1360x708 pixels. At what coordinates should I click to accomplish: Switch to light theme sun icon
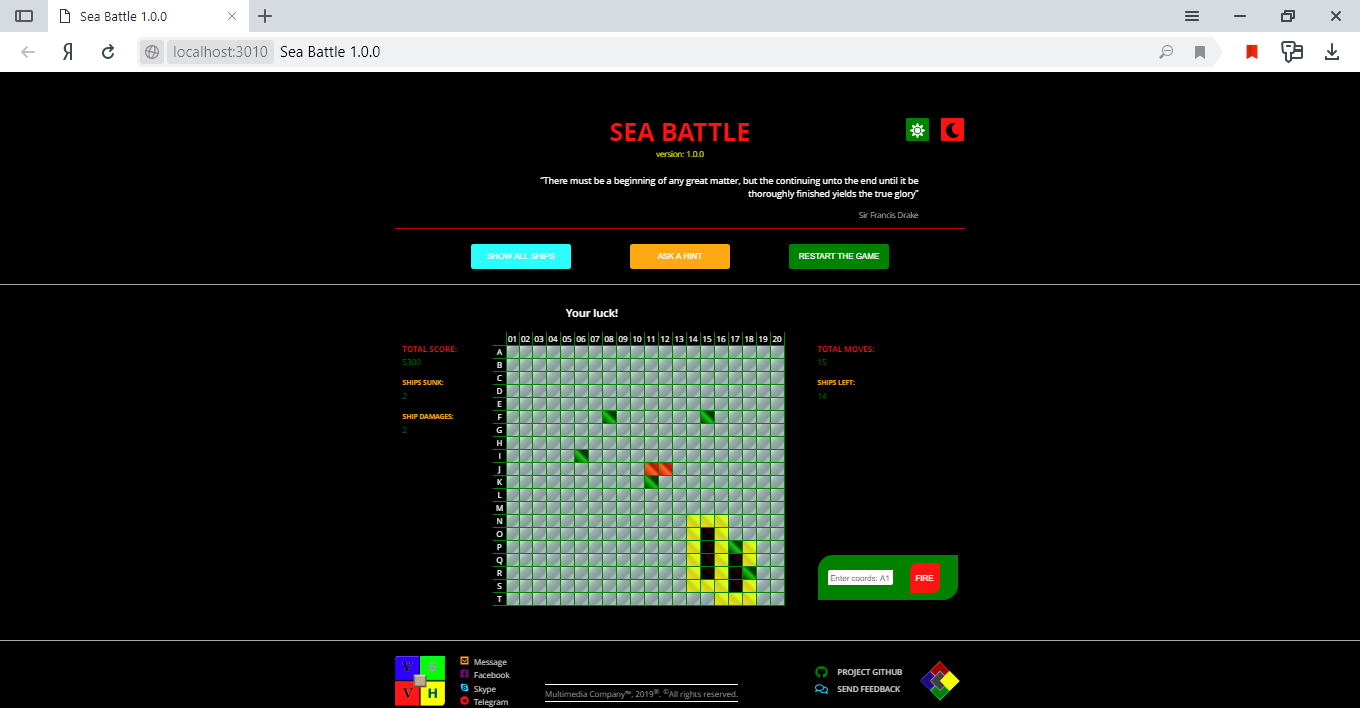[917, 130]
